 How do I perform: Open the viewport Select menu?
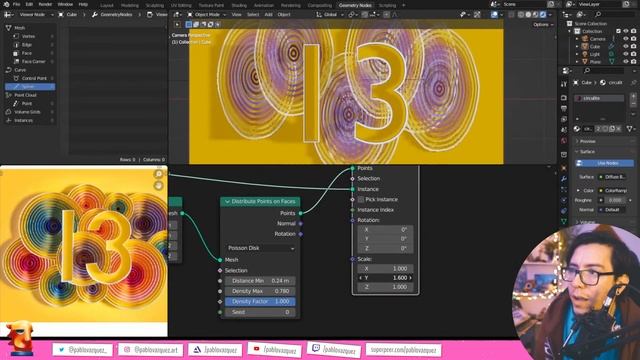click(253, 15)
